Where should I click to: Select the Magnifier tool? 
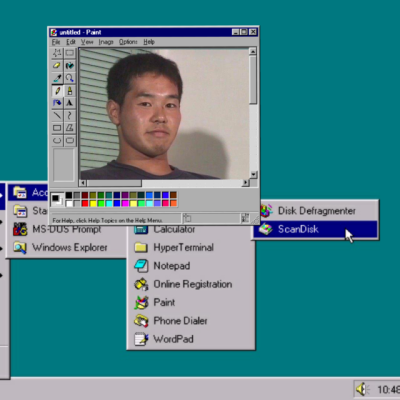click(x=70, y=78)
